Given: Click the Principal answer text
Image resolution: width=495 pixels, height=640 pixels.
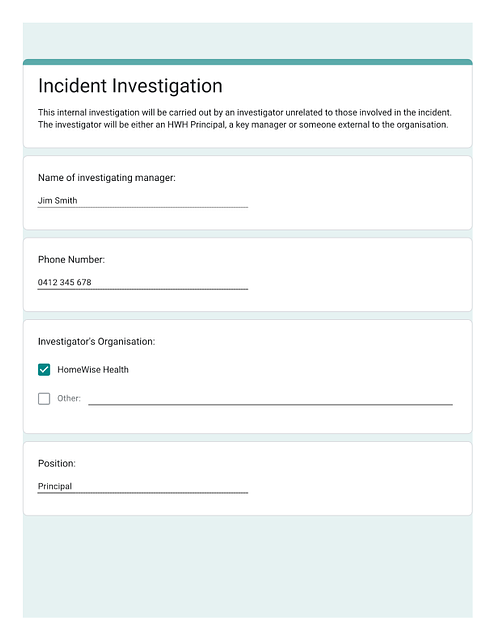Looking at the screenshot, I should click(x=55, y=486).
